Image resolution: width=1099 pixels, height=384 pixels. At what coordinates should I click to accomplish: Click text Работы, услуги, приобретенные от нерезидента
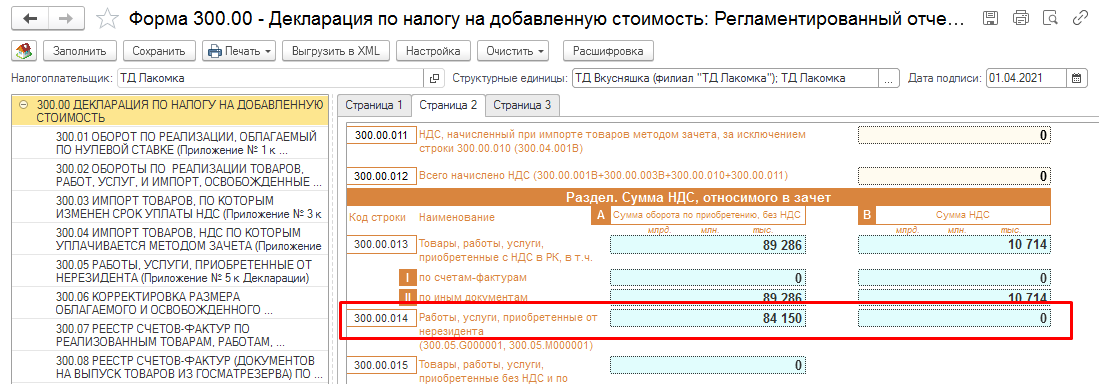tap(507, 325)
